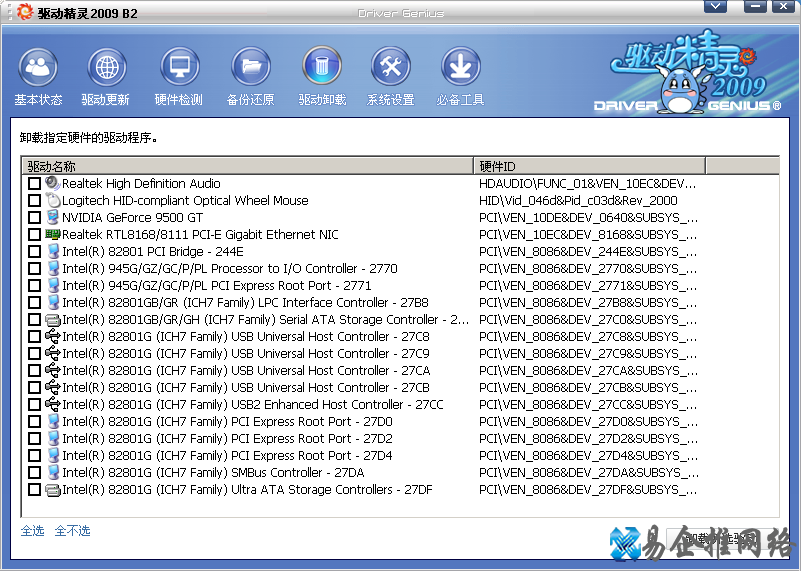Click the 硬件ID column header
The height and width of the screenshot is (571, 801).
pos(588,166)
